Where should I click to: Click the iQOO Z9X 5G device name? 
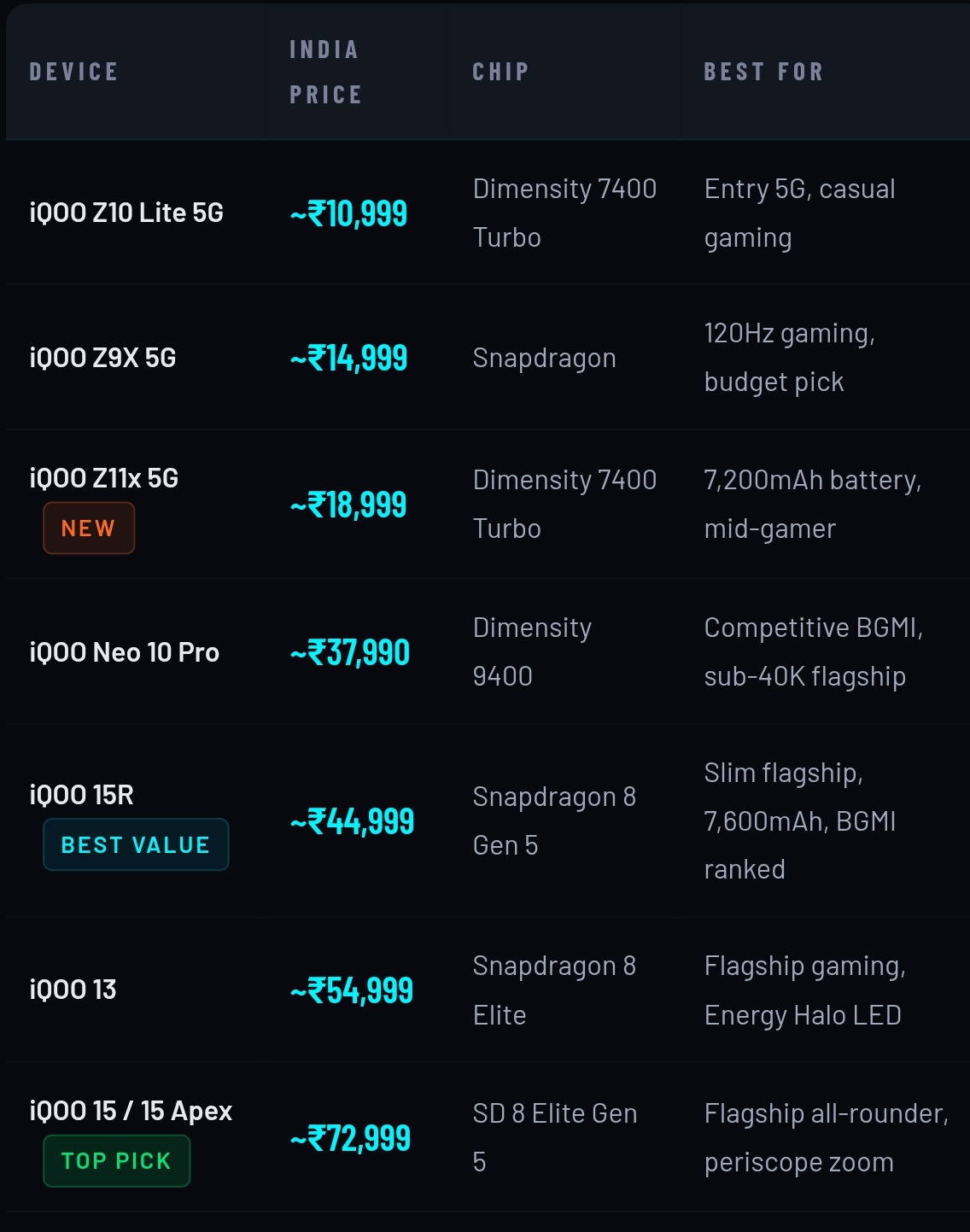(x=102, y=358)
